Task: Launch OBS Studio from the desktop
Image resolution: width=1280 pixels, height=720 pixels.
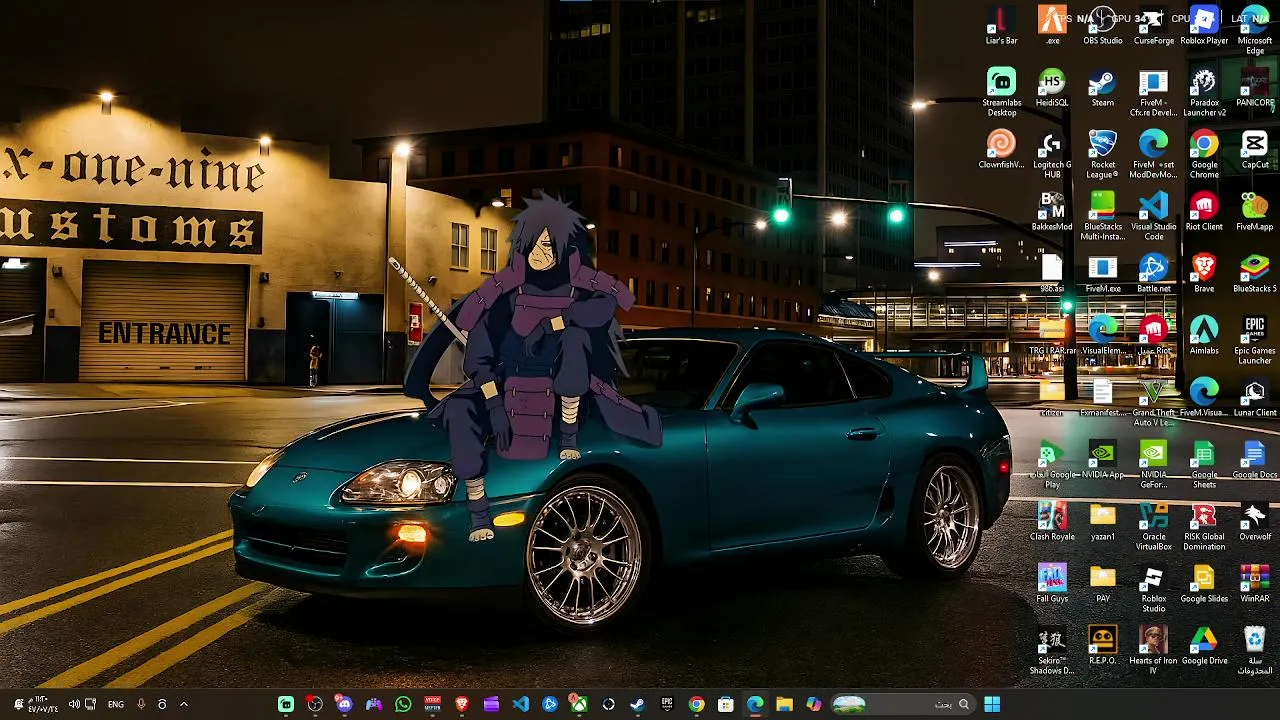Action: tap(1102, 26)
